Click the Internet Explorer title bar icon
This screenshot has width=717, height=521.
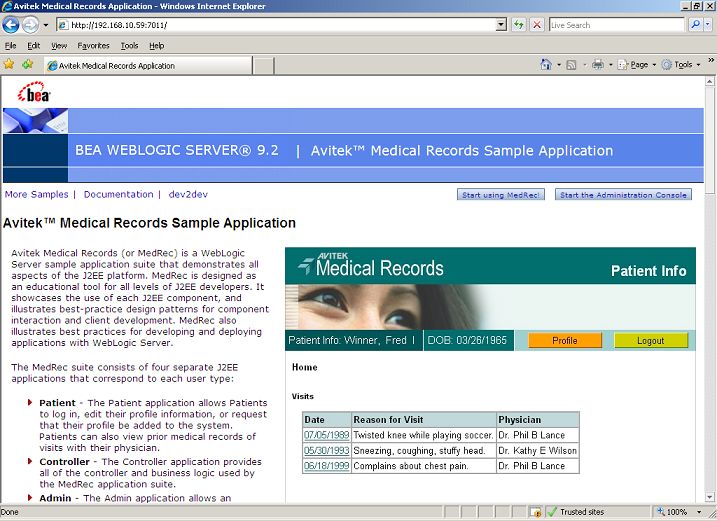click(x=6, y=6)
